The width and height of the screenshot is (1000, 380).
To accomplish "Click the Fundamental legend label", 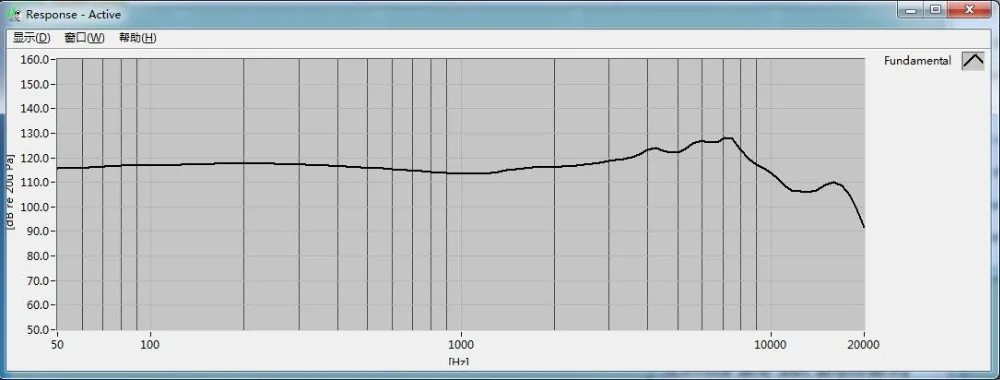I will click(x=917, y=61).
